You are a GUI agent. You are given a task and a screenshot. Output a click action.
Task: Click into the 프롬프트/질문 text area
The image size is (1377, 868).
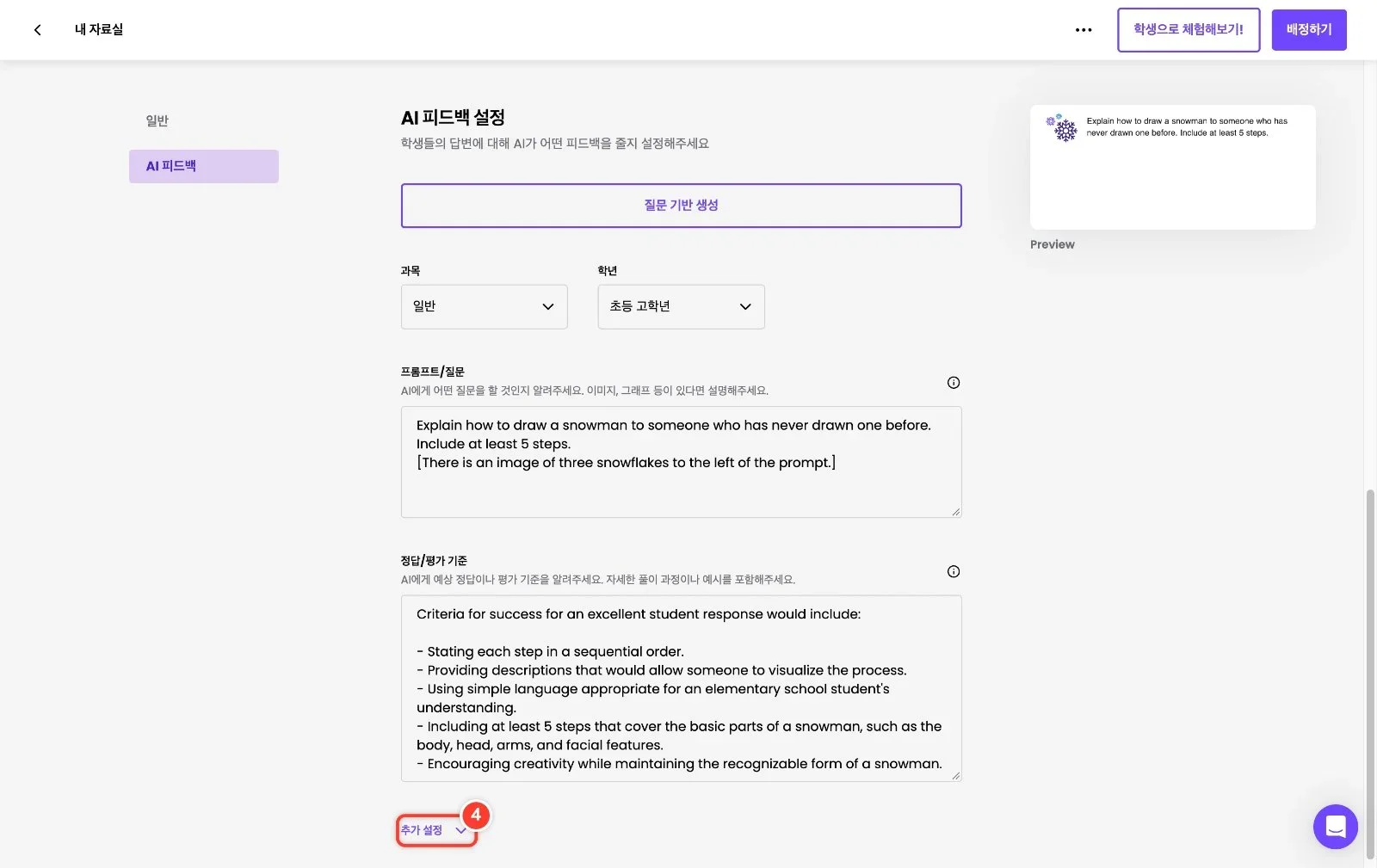681,462
